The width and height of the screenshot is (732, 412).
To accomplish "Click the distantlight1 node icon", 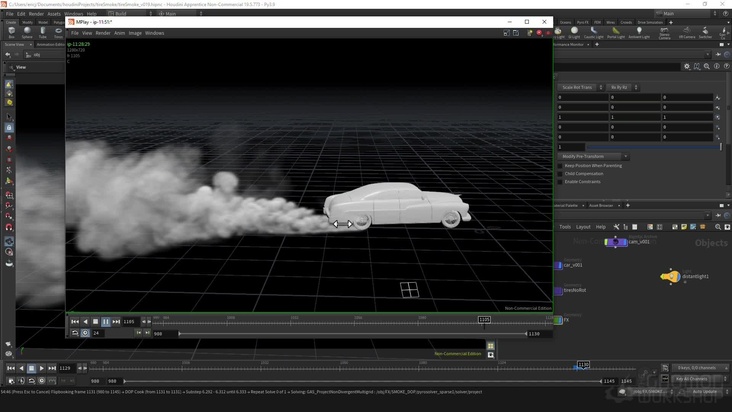I will (670, 276).
